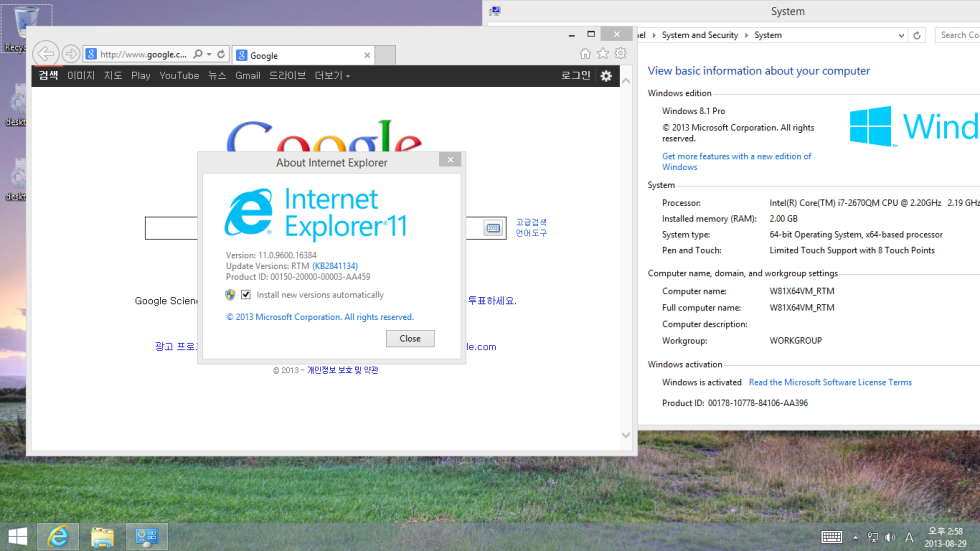The height and width of the screenshot is (551, 980).
Task: Click the UAC shield icon in About dialog
Action: 231,295
